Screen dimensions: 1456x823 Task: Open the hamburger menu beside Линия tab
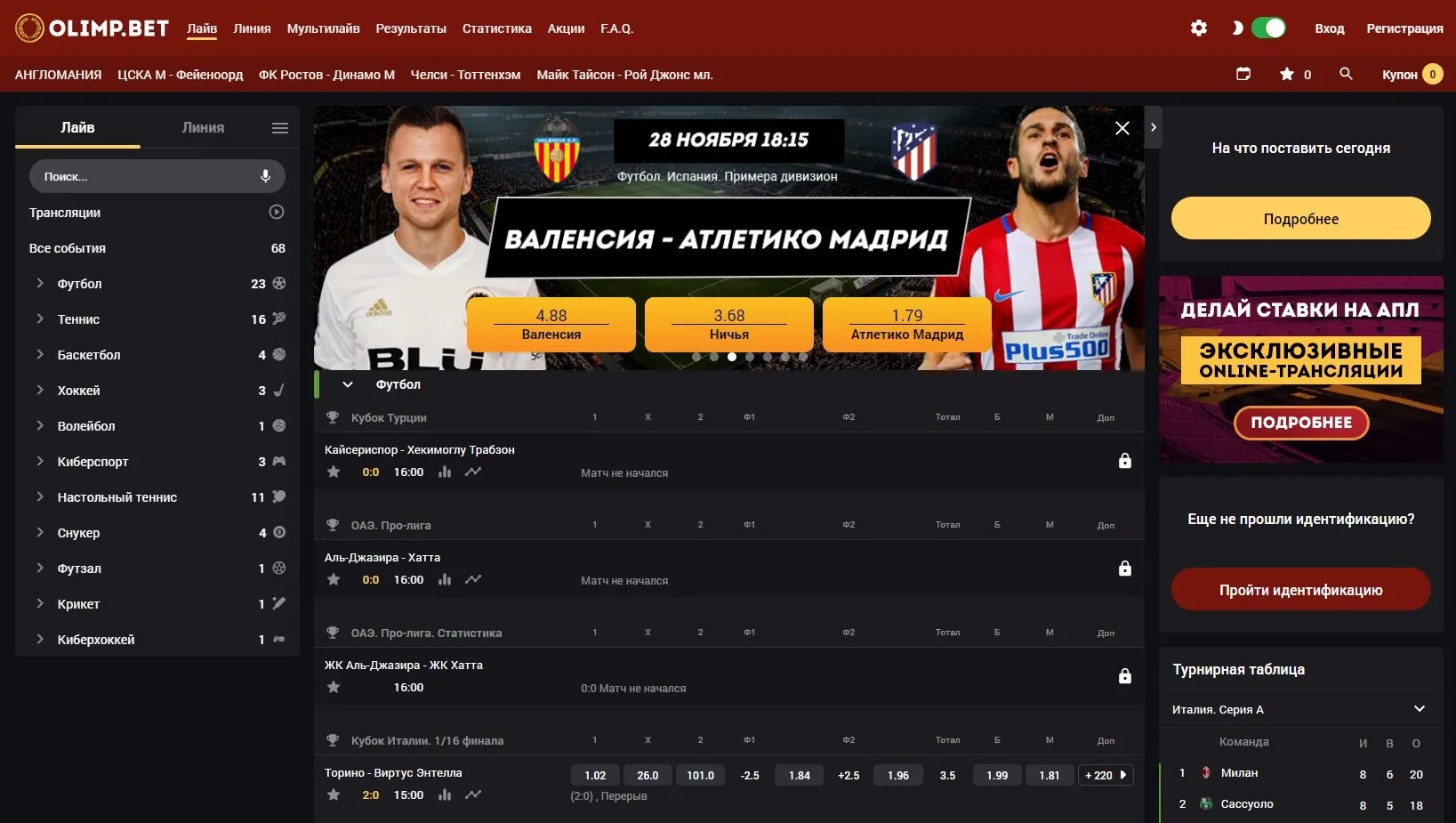pos(280,128)
